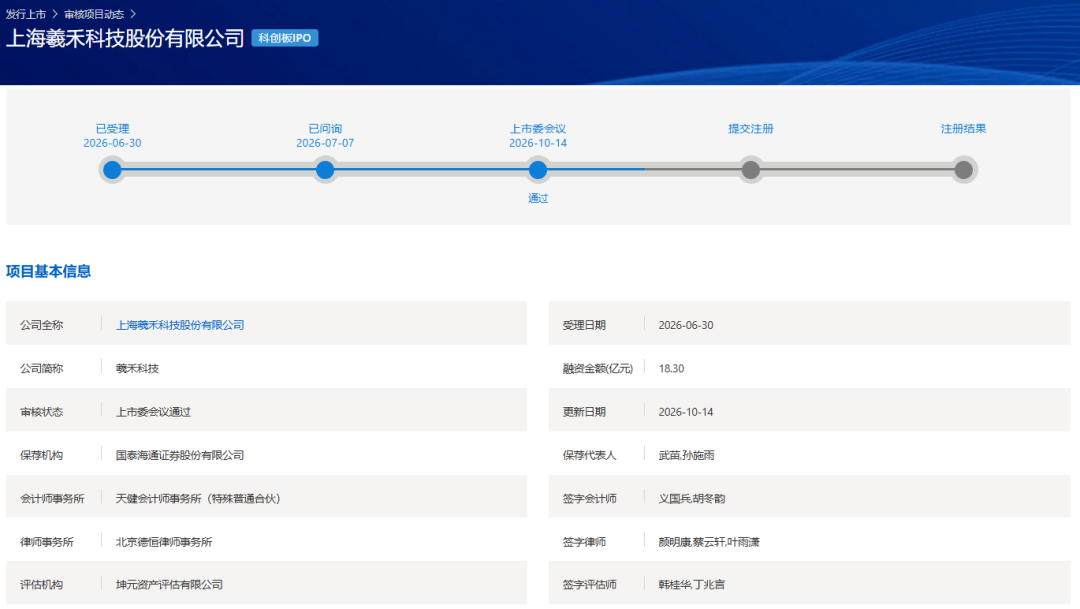Click the 项目基本信息 section heading

point(48,271)
